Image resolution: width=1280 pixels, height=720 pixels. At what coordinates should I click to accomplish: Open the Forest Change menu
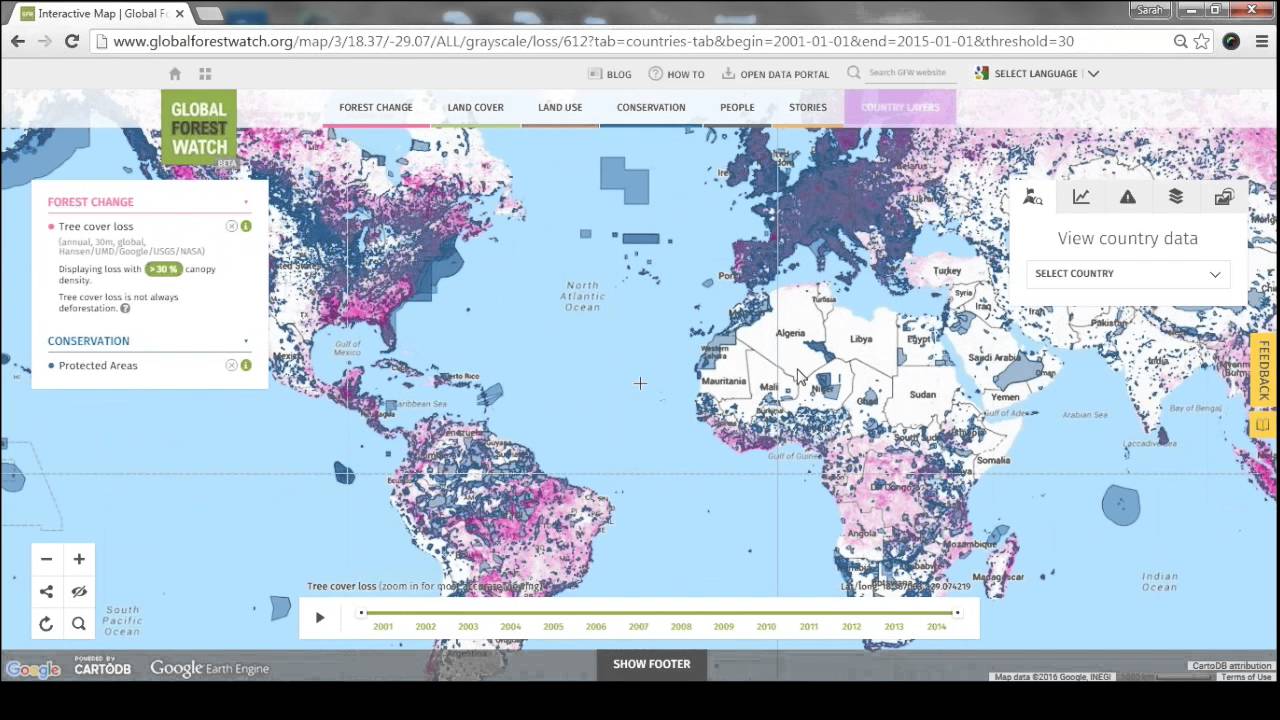pos(376,107)
